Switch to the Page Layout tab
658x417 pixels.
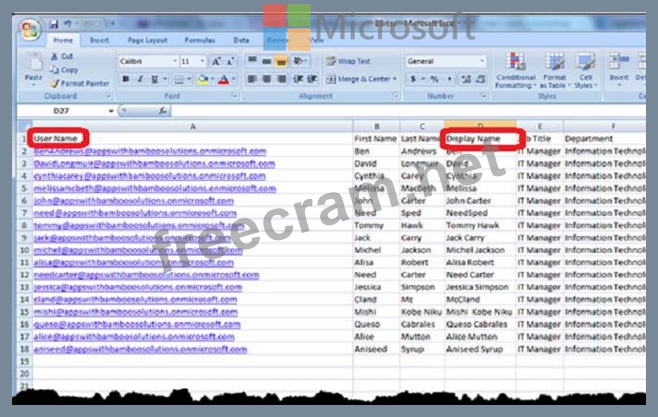click(147, 40)
